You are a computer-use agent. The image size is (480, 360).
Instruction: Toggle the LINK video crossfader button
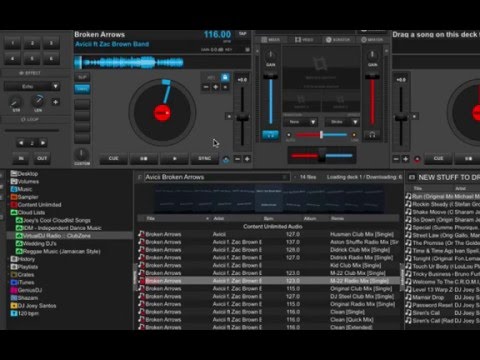(354, 135)
